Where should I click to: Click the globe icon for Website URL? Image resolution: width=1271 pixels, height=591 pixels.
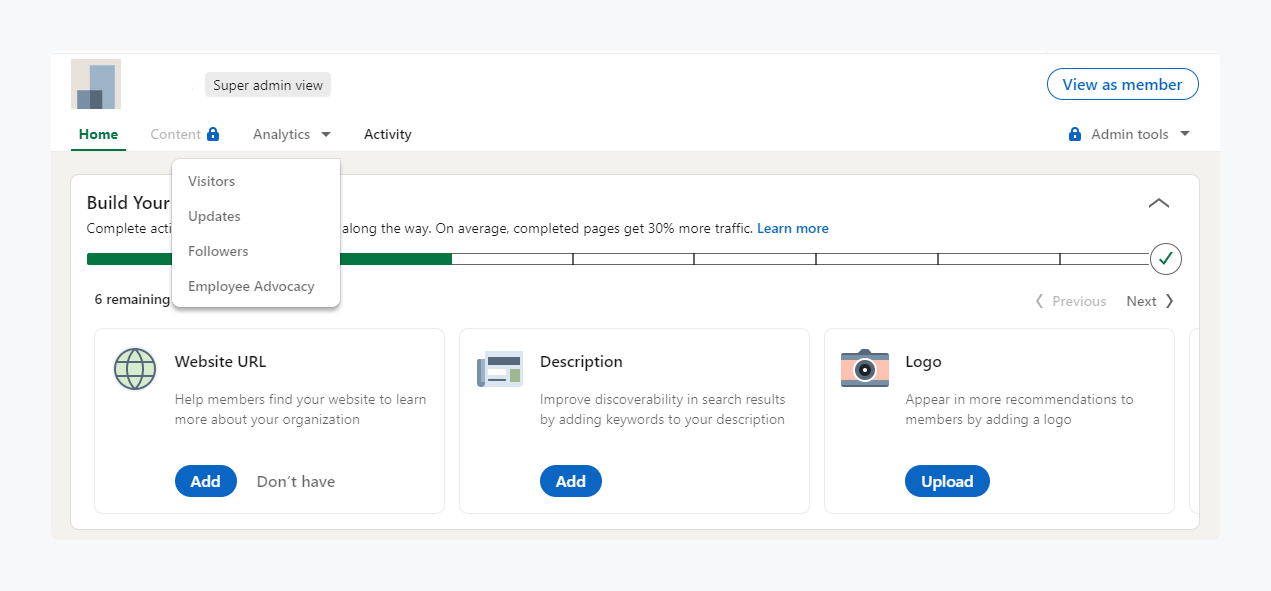pos(135,369)
